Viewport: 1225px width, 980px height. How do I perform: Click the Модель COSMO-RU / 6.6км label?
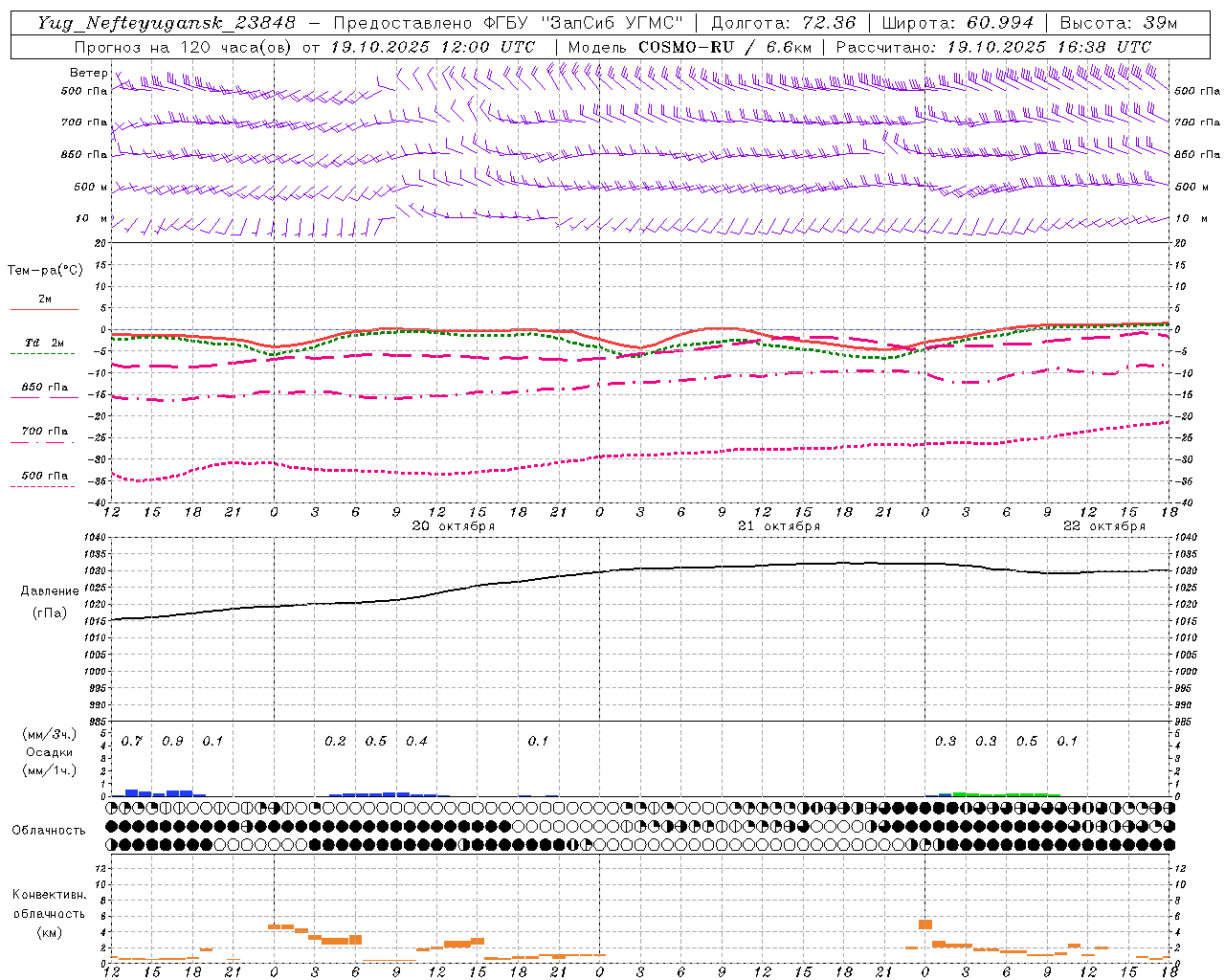click(689, 47)
